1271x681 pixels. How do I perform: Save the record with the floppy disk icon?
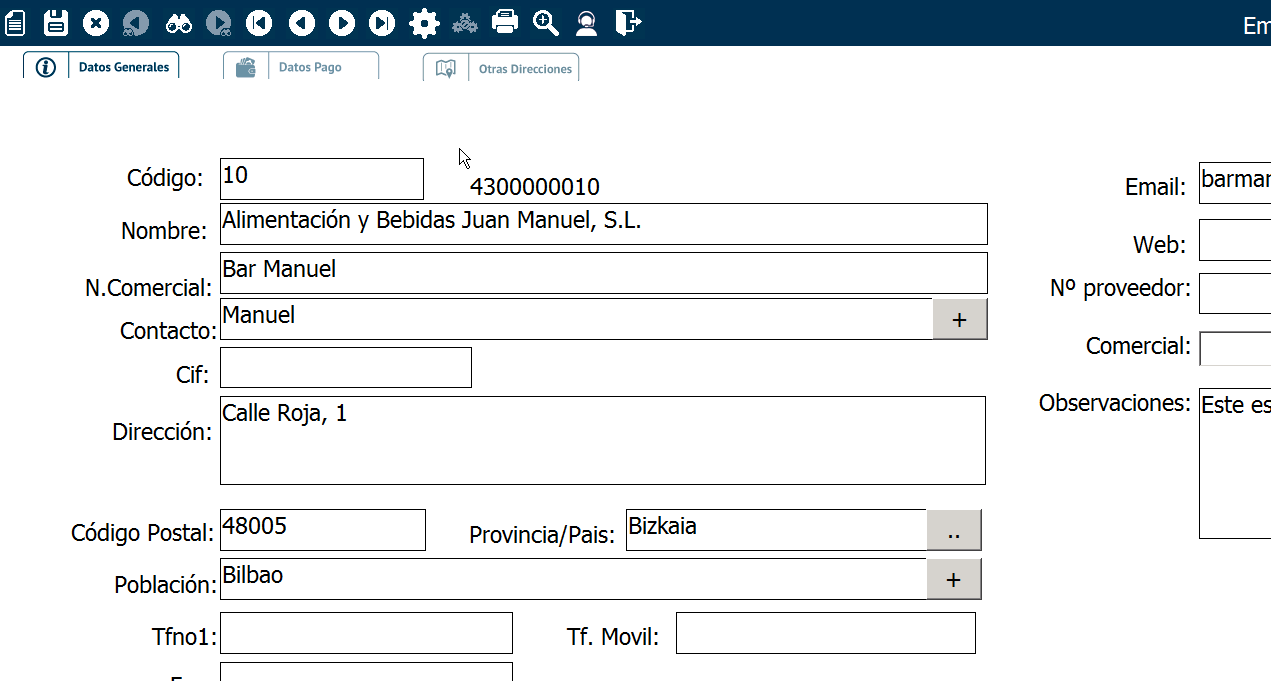coord(56,22)
